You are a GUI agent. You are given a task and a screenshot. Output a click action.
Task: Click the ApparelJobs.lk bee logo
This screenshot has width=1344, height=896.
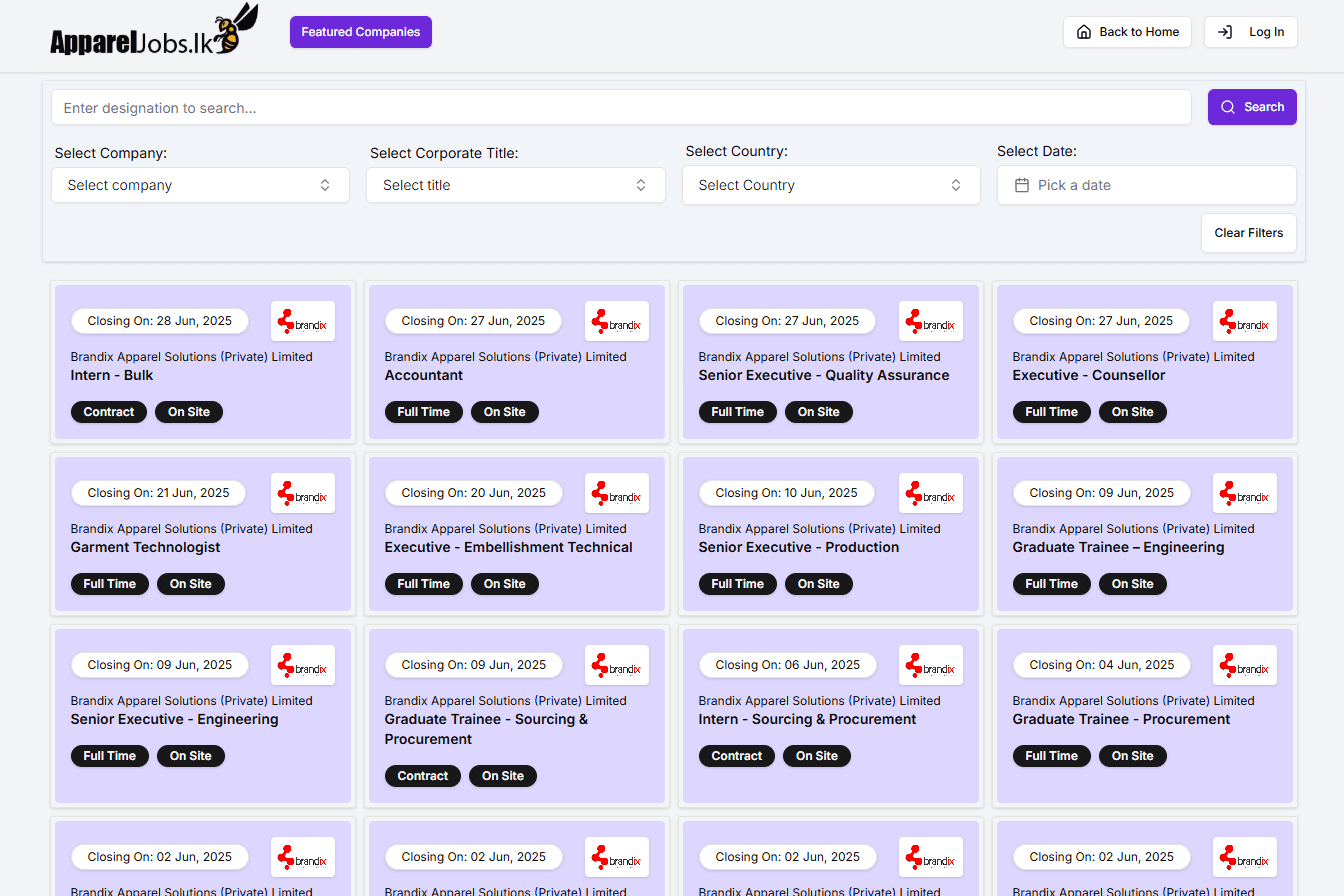[x=153, y=32]
